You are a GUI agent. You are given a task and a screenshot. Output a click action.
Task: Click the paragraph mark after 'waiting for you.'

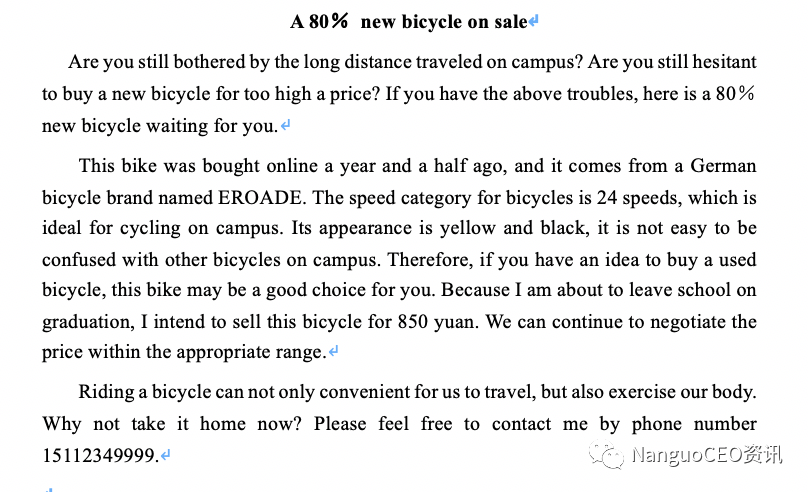pos(285,125)
